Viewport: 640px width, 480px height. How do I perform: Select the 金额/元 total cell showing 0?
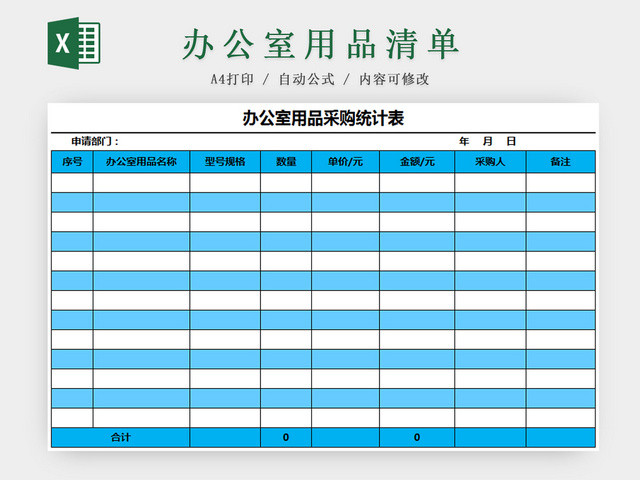click(x=417, y=438)
